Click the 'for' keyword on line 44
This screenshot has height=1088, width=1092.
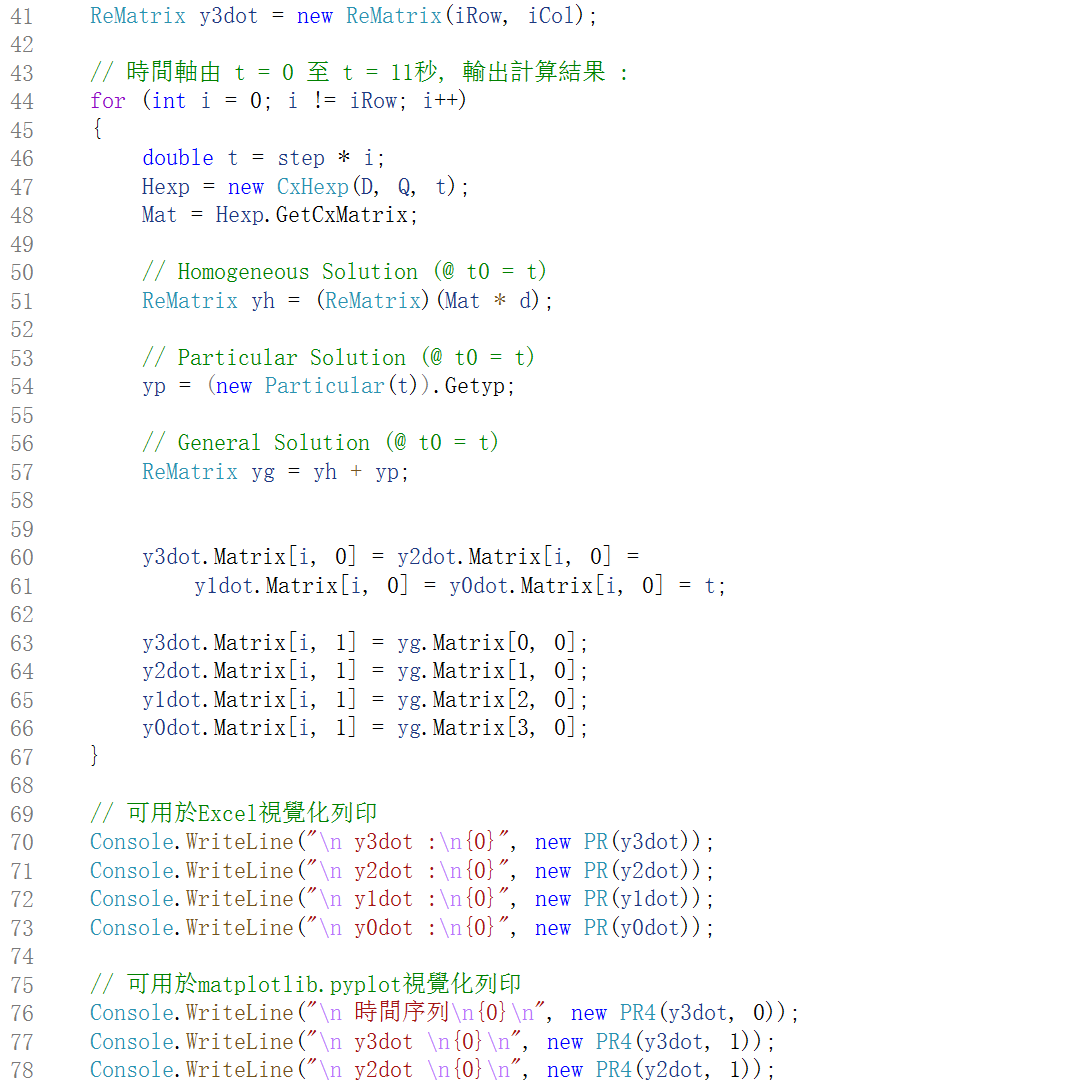[x=107, y=100]
